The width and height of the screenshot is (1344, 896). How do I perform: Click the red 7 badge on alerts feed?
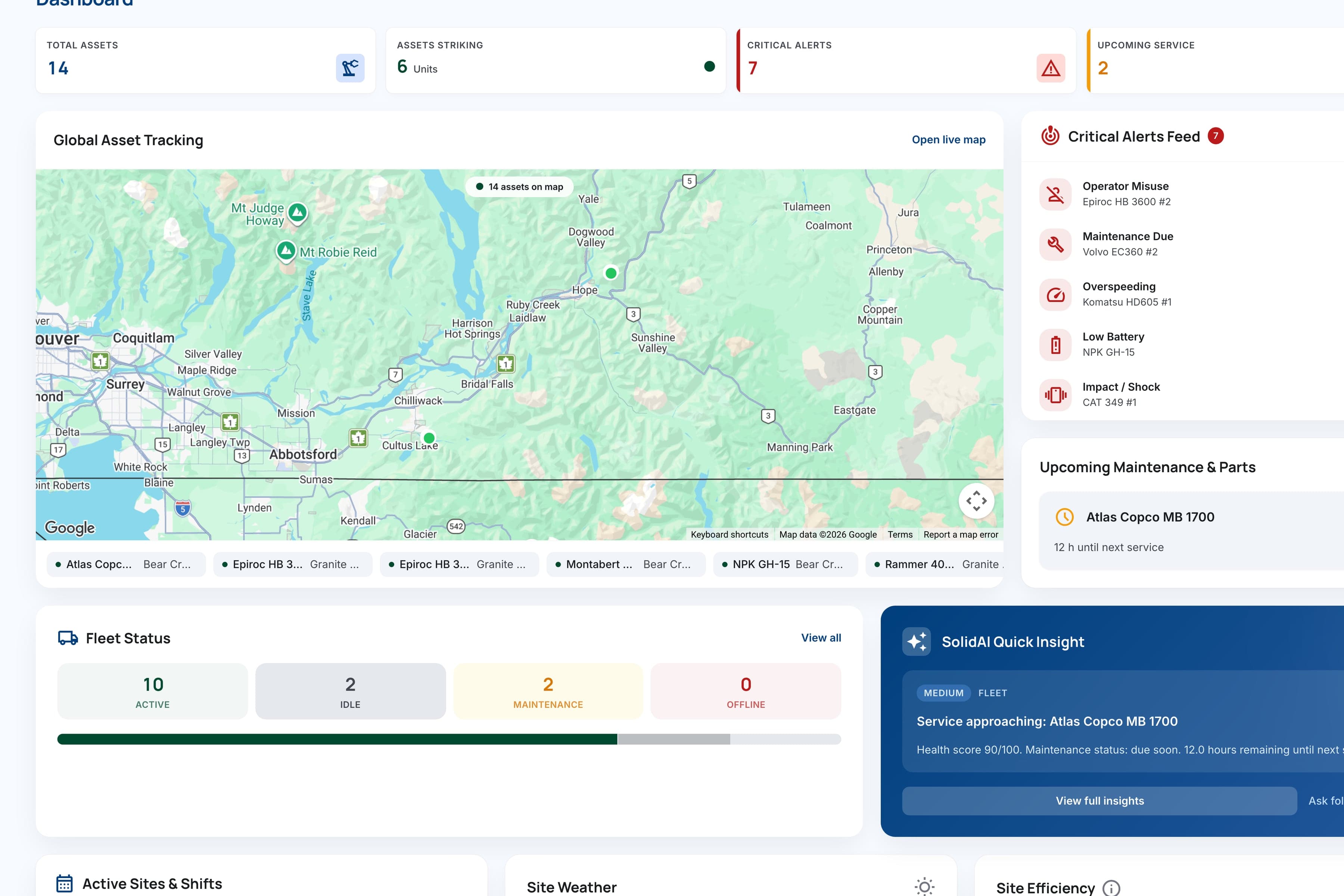1216,136
